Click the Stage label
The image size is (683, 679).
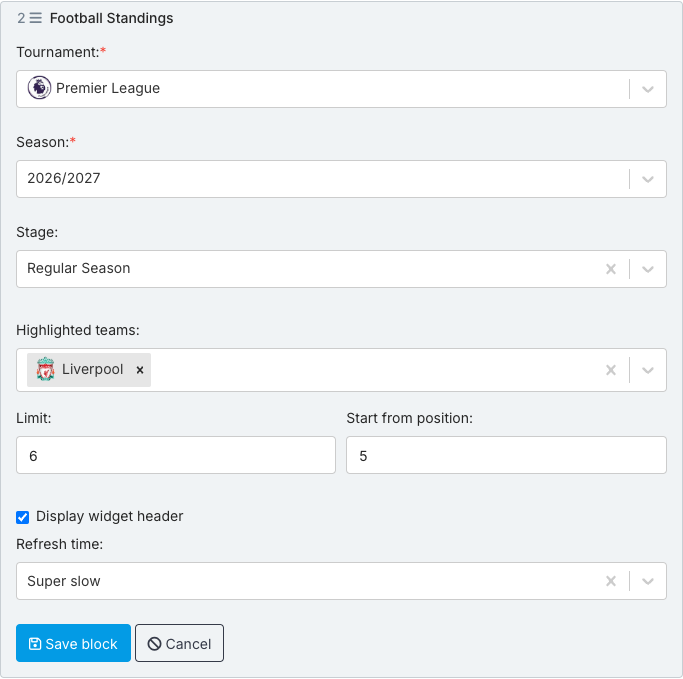(x=37, y=232)
